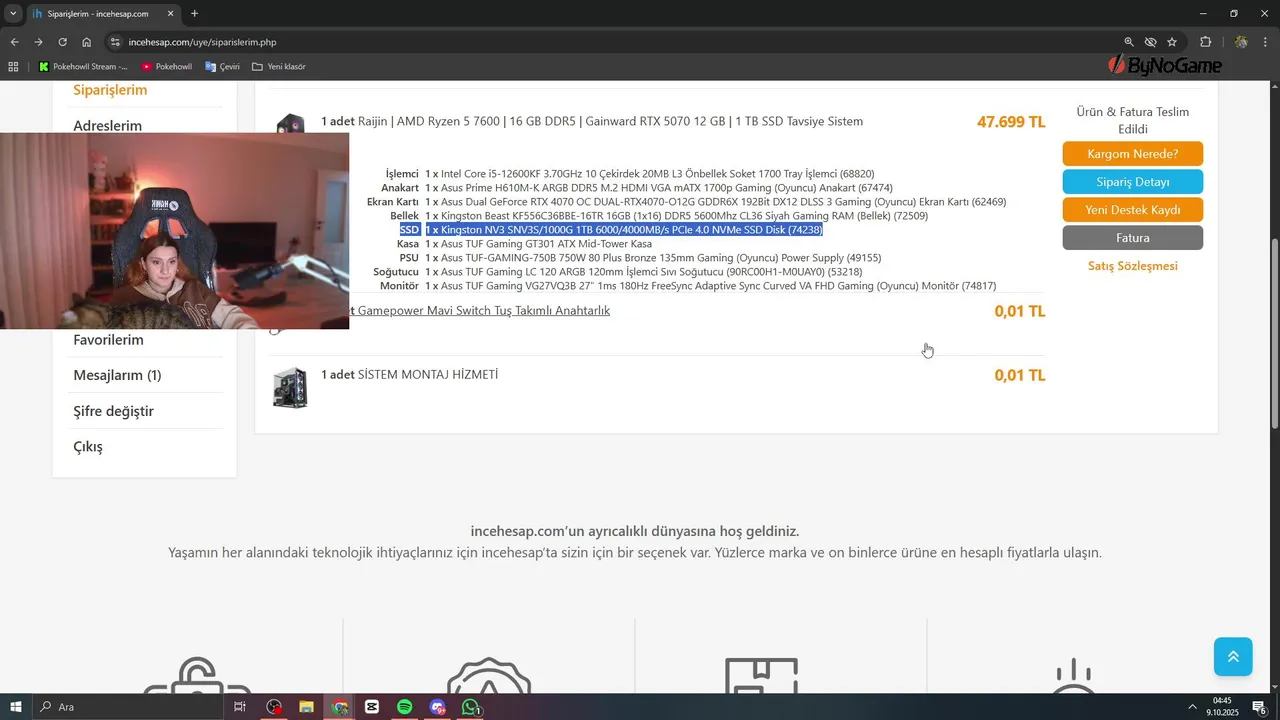1280x720 pixels.
Task: Open the Chrome extensions puzzle icon
Action: (x=1205, y=42)
